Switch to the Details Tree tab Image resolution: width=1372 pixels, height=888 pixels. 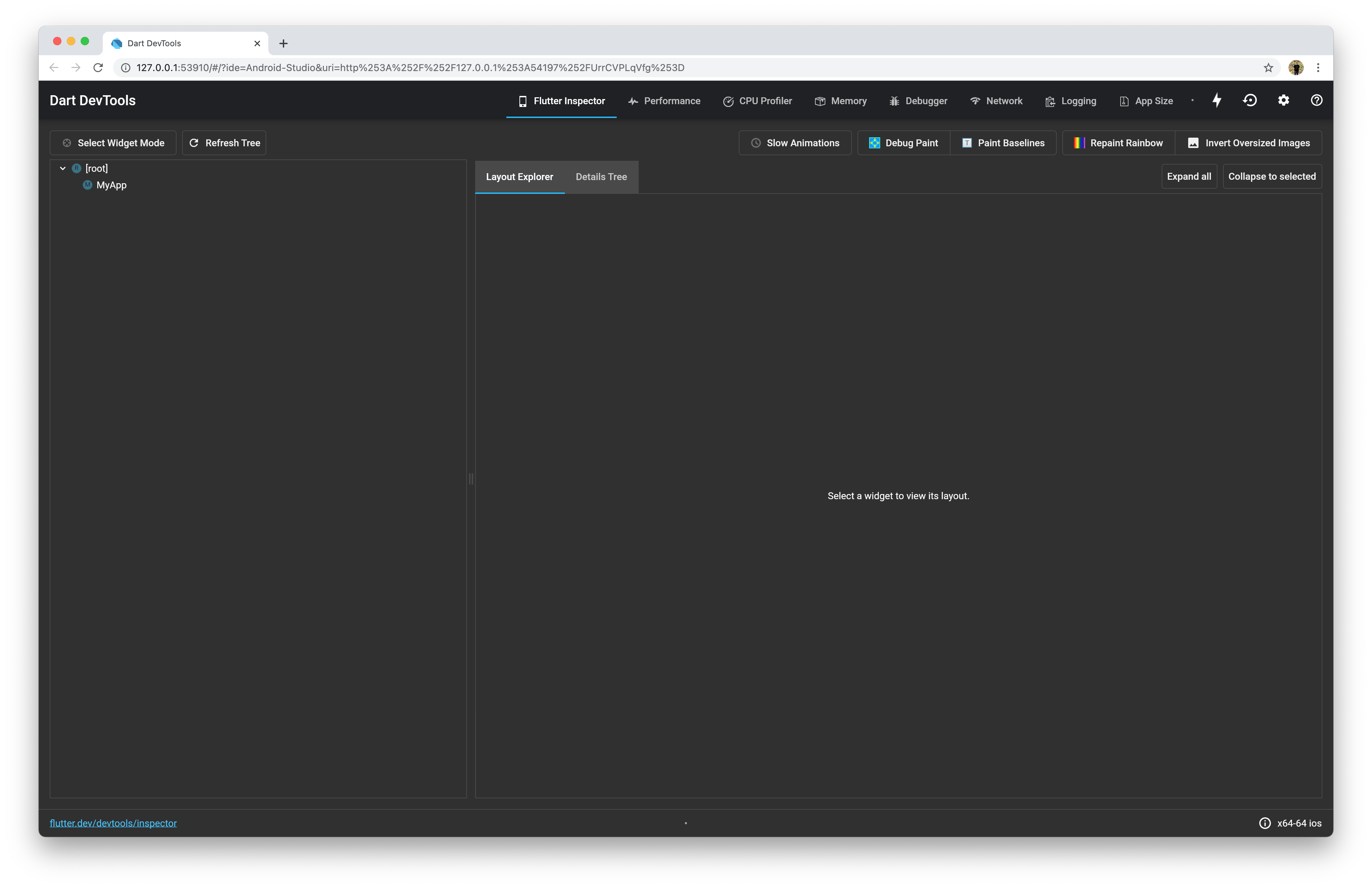point(601,177)
